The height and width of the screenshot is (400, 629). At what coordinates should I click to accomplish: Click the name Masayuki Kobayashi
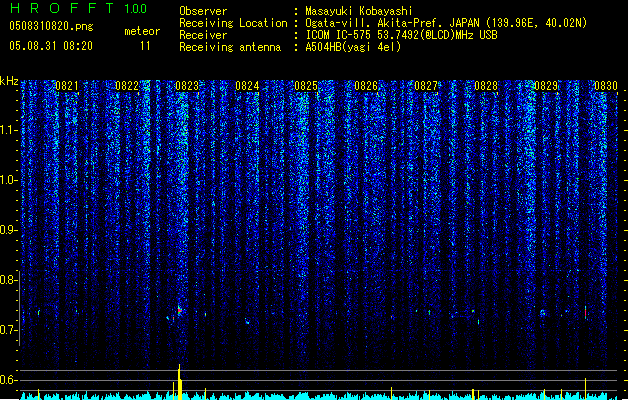coord(359,11)
